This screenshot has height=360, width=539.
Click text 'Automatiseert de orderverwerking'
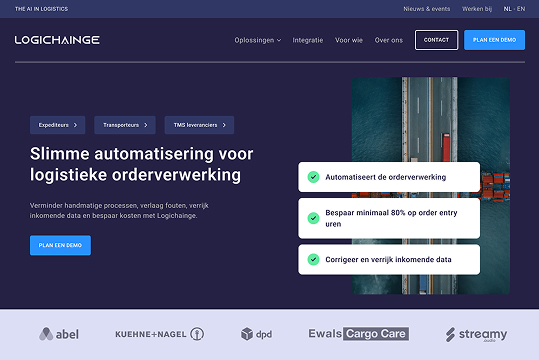tap(386, 177)
